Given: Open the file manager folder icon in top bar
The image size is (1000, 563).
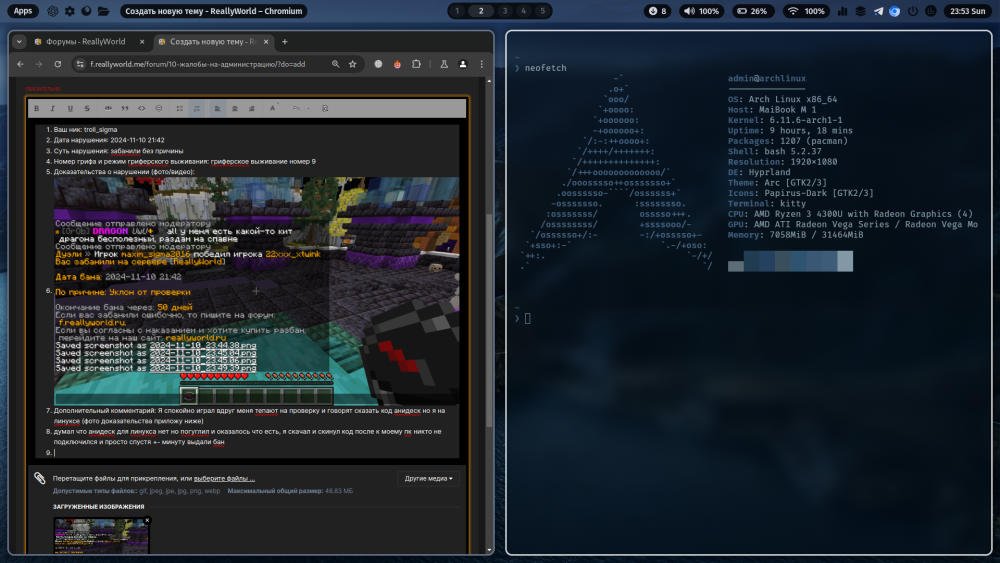Looking at the screenshot, I should pos(103,11).
